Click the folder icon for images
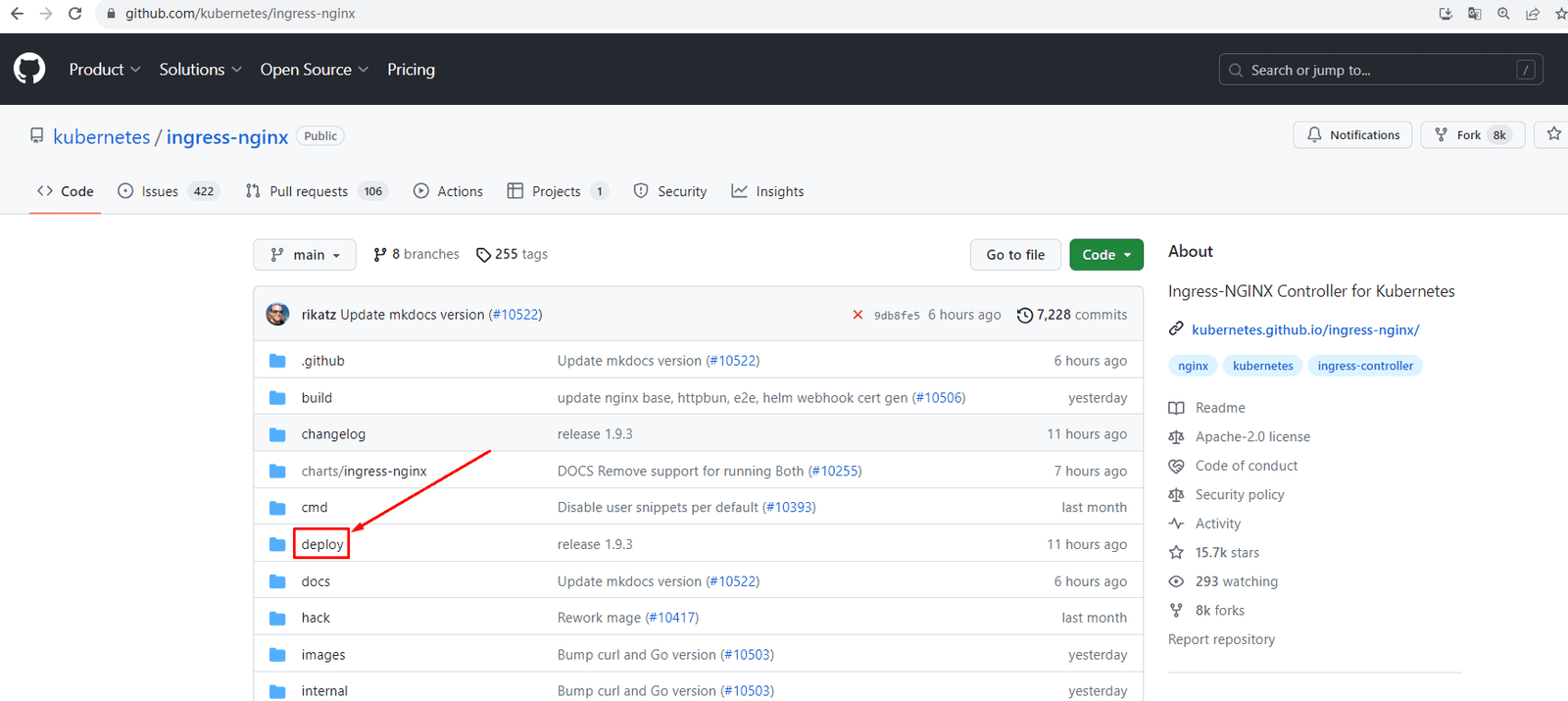Screen dimensions: 1568x701 point(277,655)
